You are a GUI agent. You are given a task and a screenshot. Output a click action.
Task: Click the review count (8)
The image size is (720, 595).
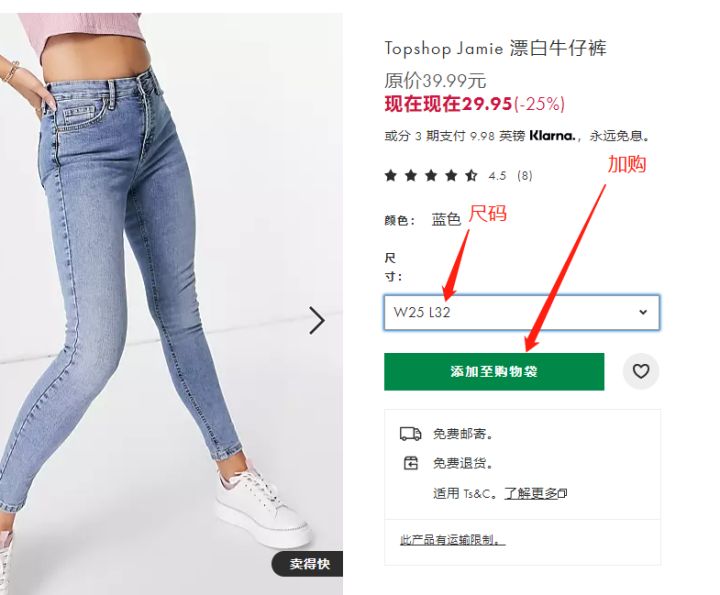[x=524, y=175]
